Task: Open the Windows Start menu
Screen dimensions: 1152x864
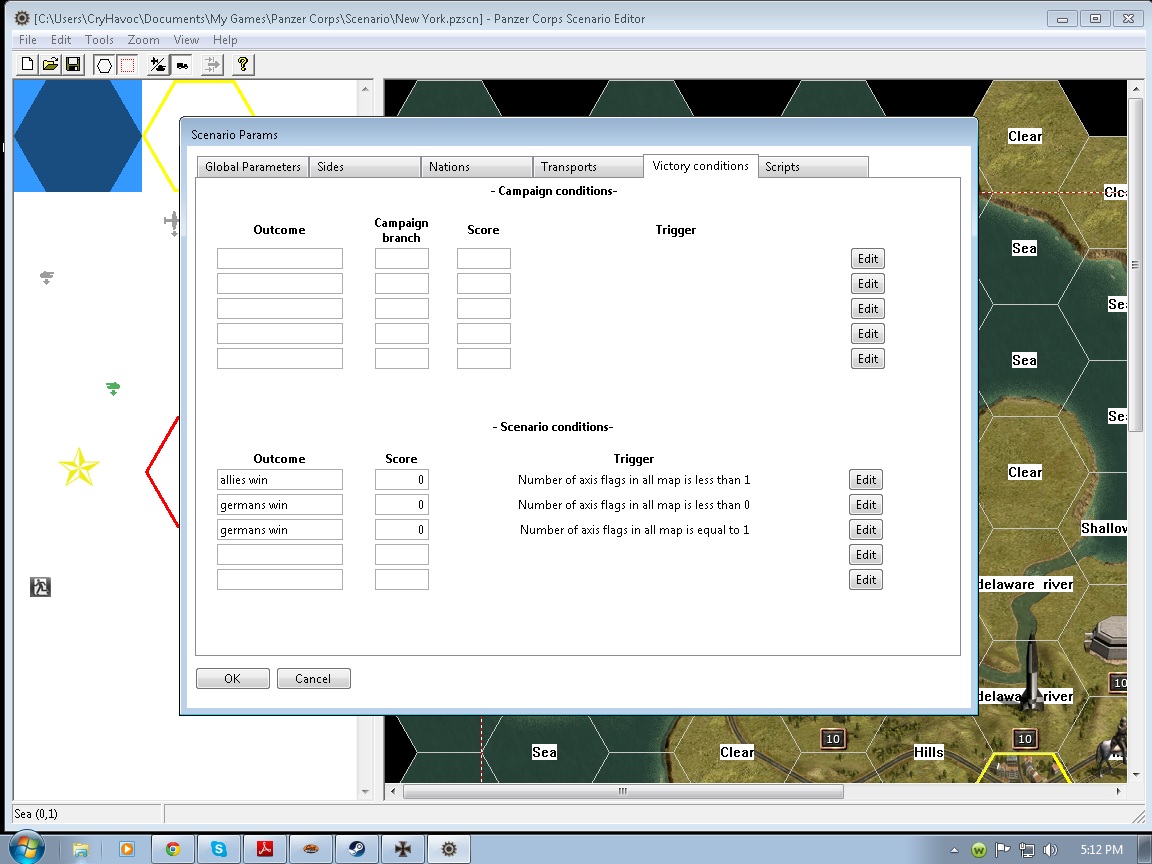Action: pyautogui.click(x=26, y=849)
